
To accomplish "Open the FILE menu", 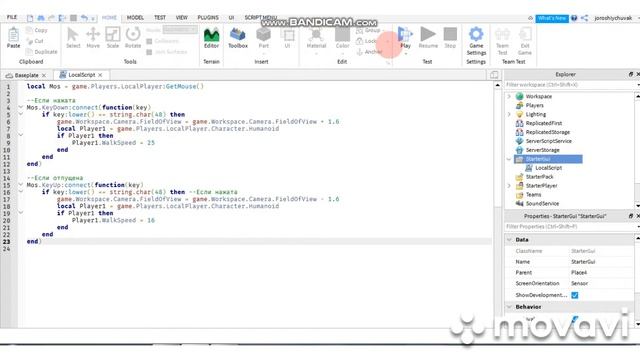I will (x=12, y=18).
